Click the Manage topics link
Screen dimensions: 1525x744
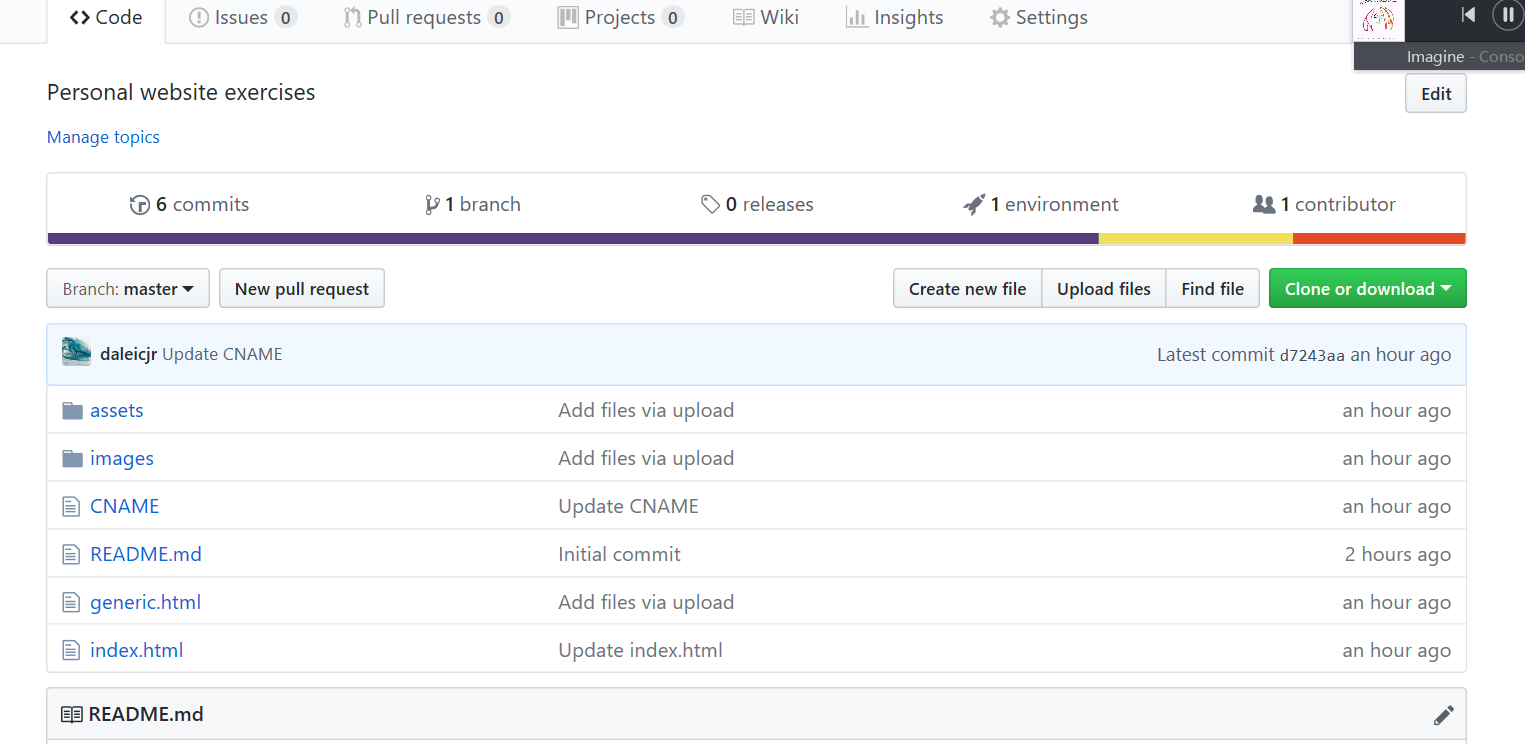[103, 137]
